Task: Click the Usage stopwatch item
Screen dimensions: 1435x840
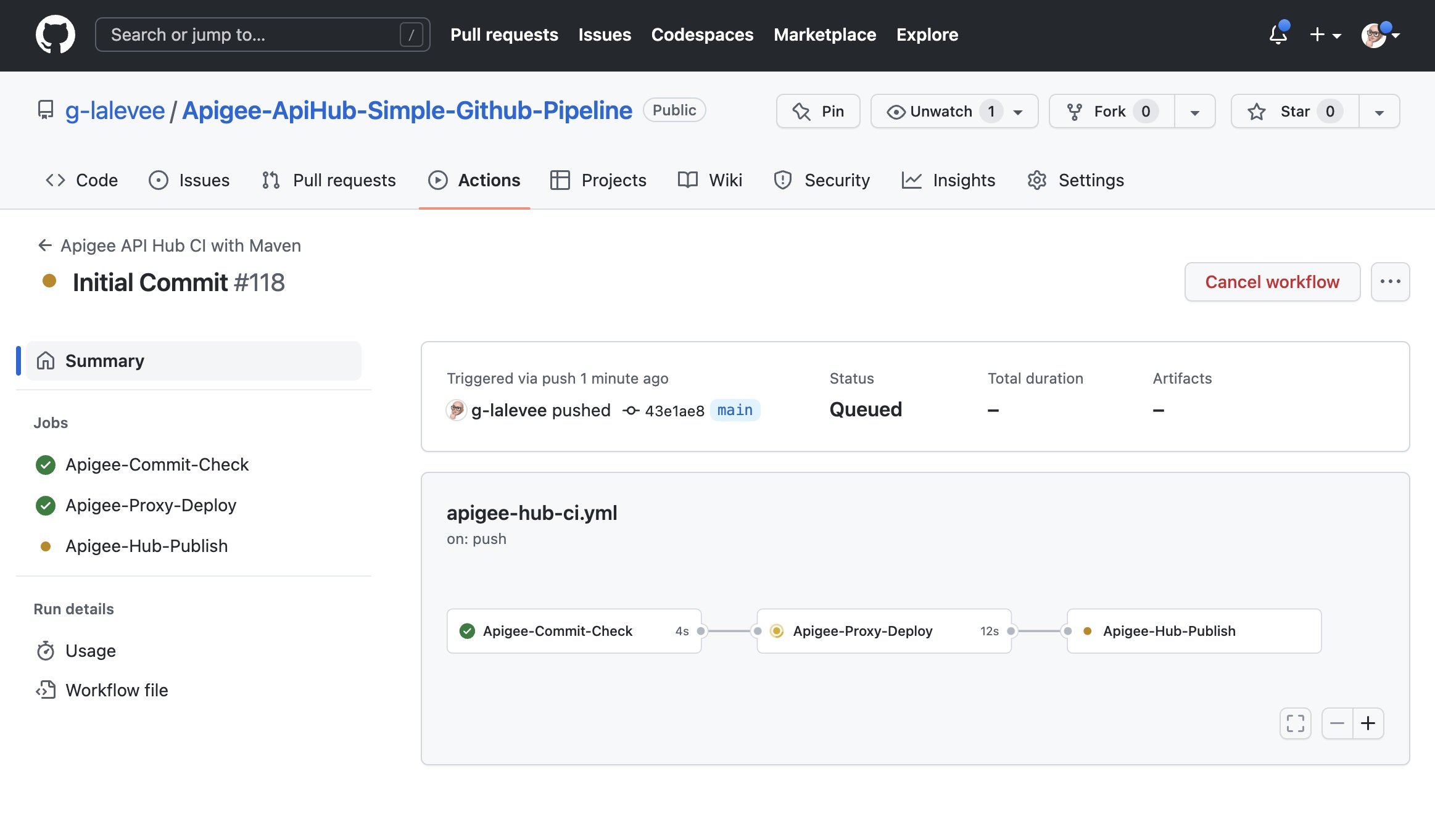Action: click(90, 651)
